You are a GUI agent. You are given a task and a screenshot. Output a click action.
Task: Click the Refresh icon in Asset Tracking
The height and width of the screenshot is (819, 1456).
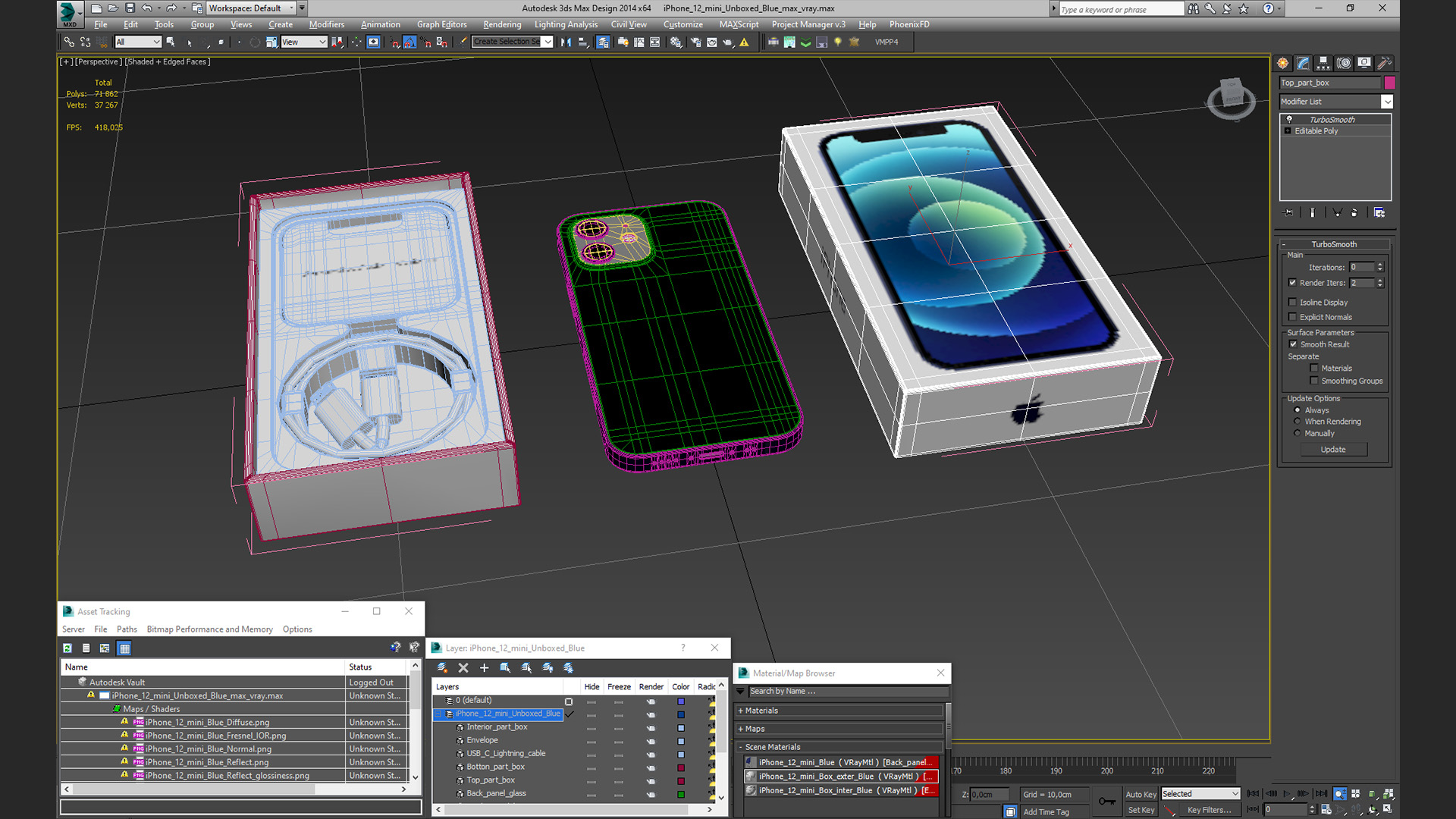[x=67, y=648]
